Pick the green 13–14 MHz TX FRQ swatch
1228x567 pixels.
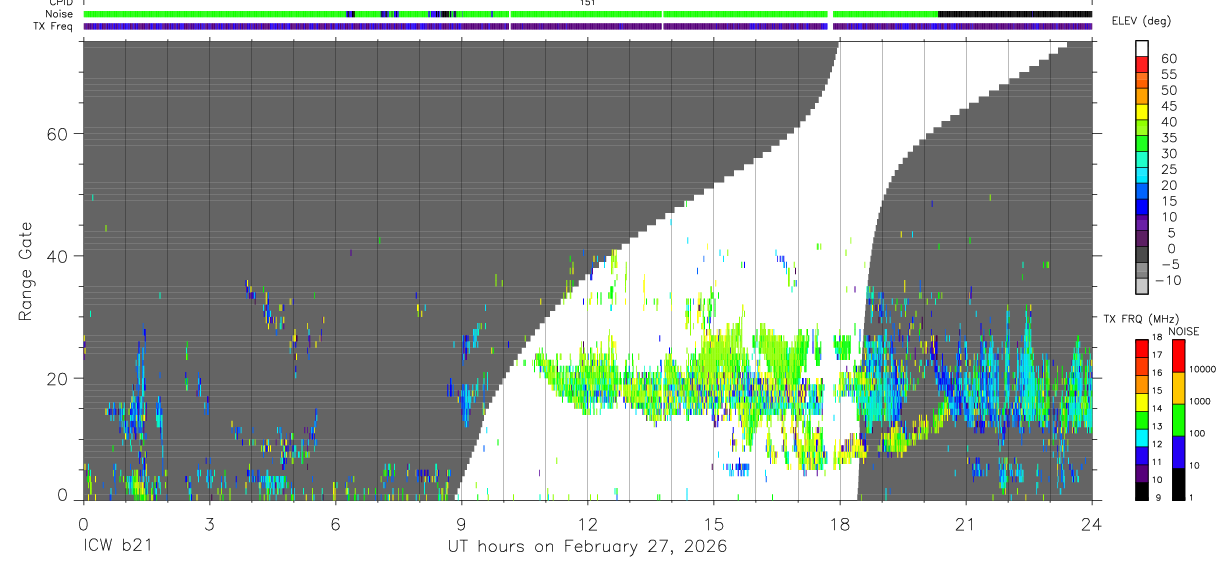(1142, 420)
